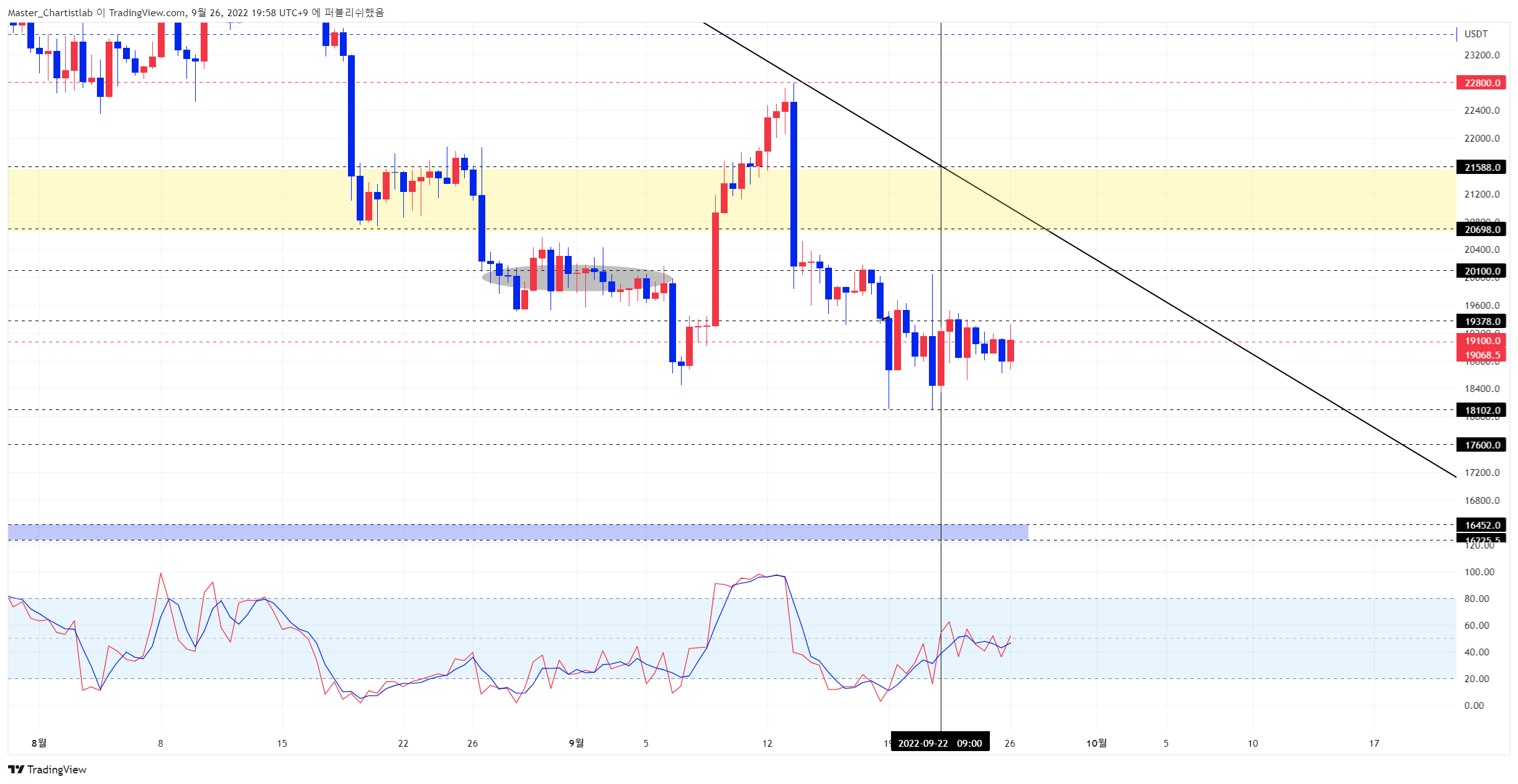Click the 10월 month label on time axis
The width and height of the screenshot is (1518, 784).
click(1096, 743)
